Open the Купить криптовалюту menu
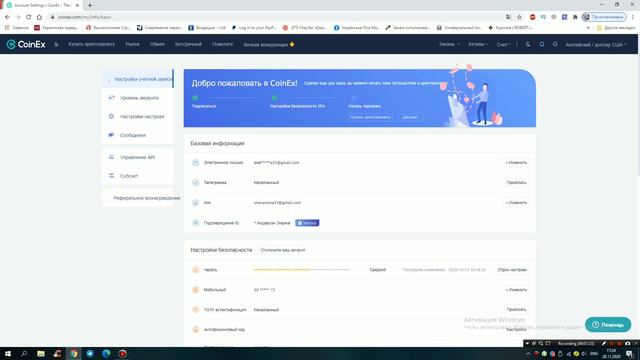The image size is (640, 360). click(x=91, y=44)
